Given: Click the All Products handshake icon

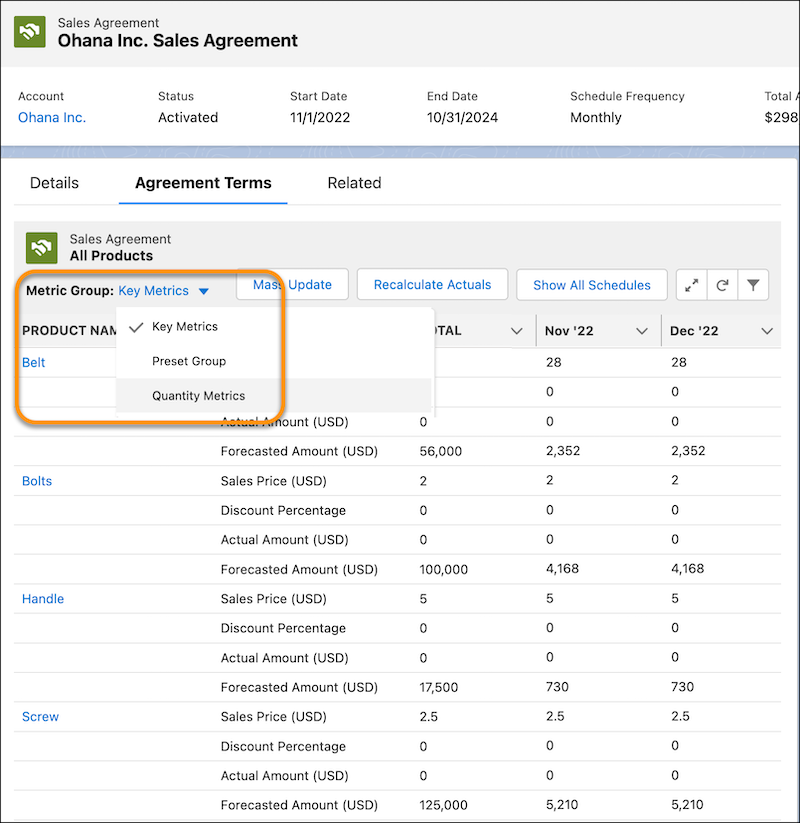Looking at the screenshot, I should [x=41, y=248].
